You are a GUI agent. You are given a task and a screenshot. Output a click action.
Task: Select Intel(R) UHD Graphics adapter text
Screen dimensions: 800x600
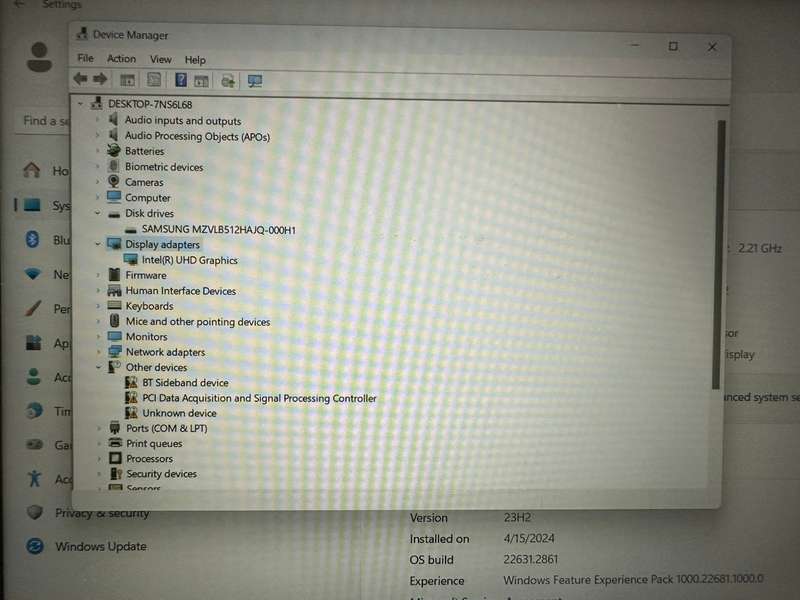click(189, 260)
